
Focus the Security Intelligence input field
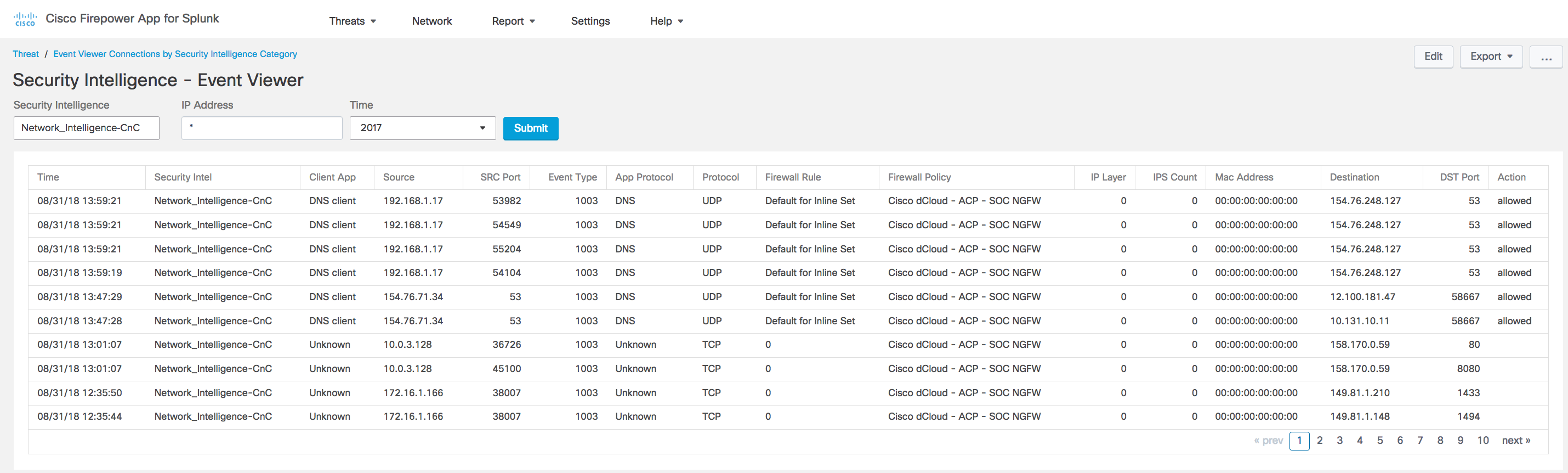point(87,128)
